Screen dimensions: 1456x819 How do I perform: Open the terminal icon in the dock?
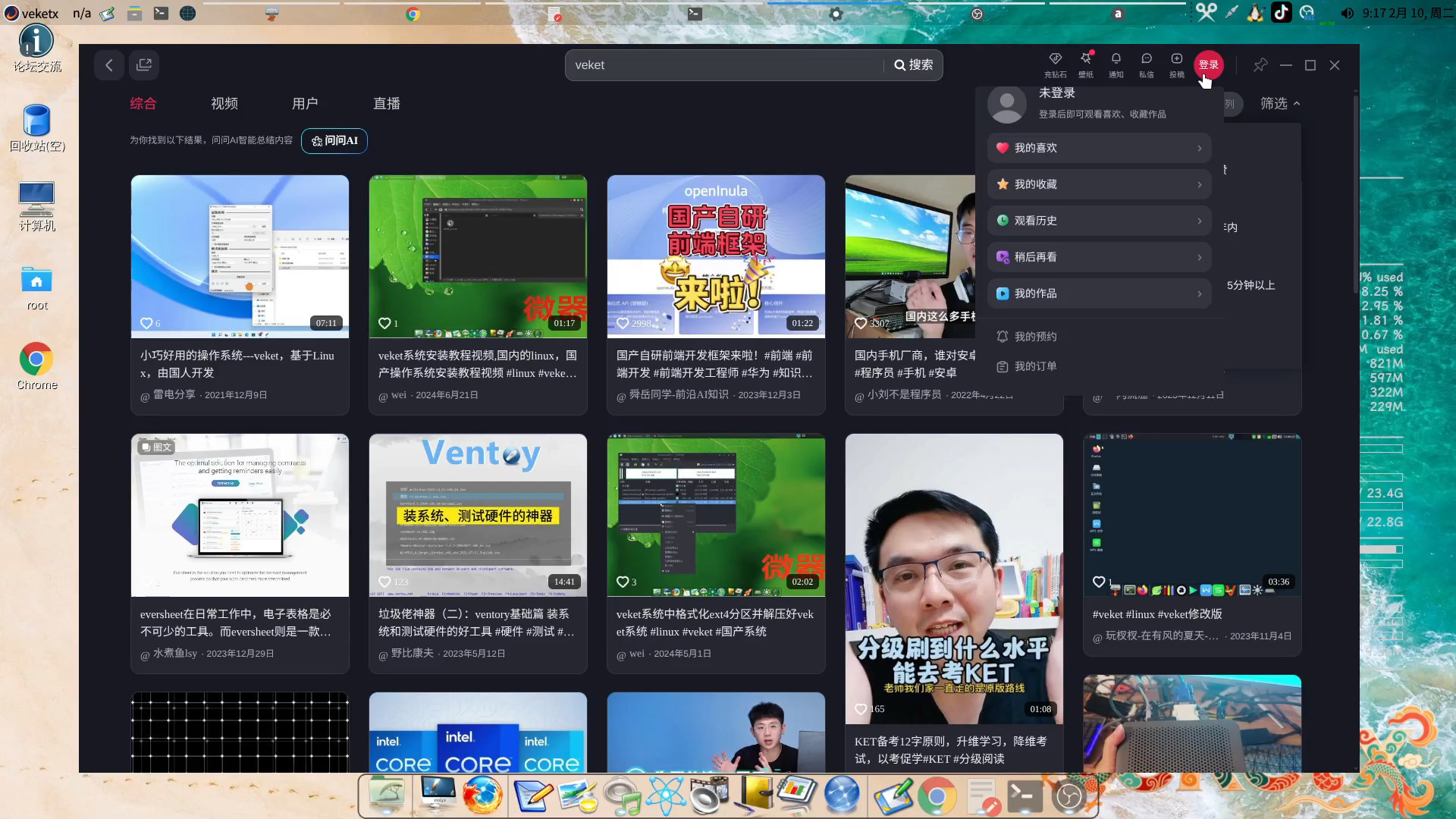1024,795
